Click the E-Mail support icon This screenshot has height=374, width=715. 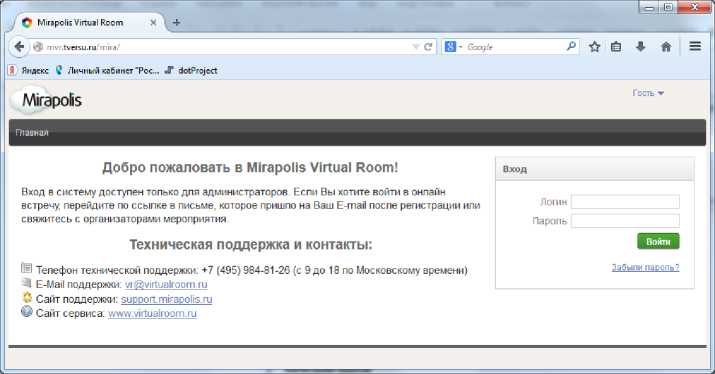point(26,283)
